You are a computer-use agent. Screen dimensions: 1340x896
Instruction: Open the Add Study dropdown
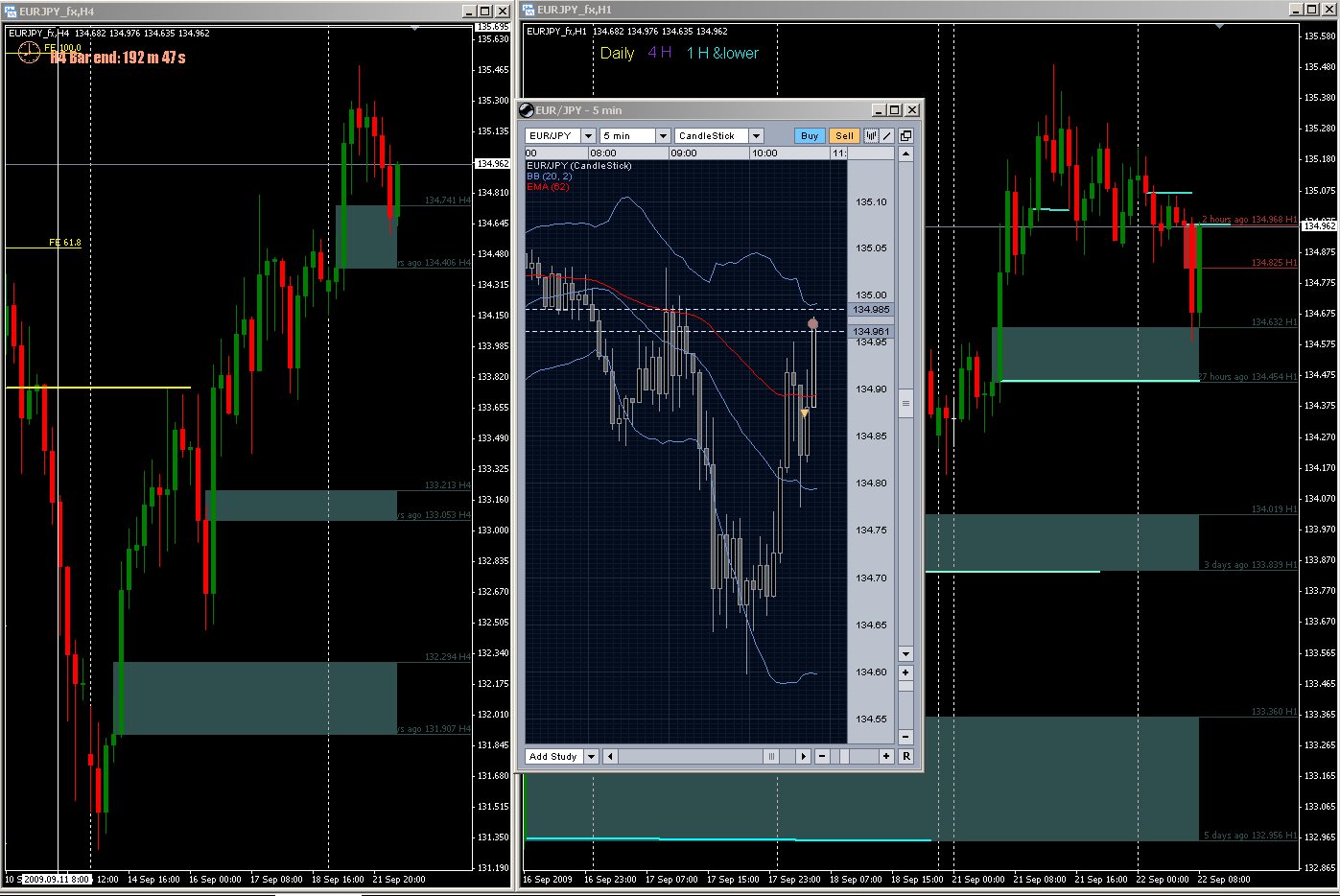[x=591, y=757]
